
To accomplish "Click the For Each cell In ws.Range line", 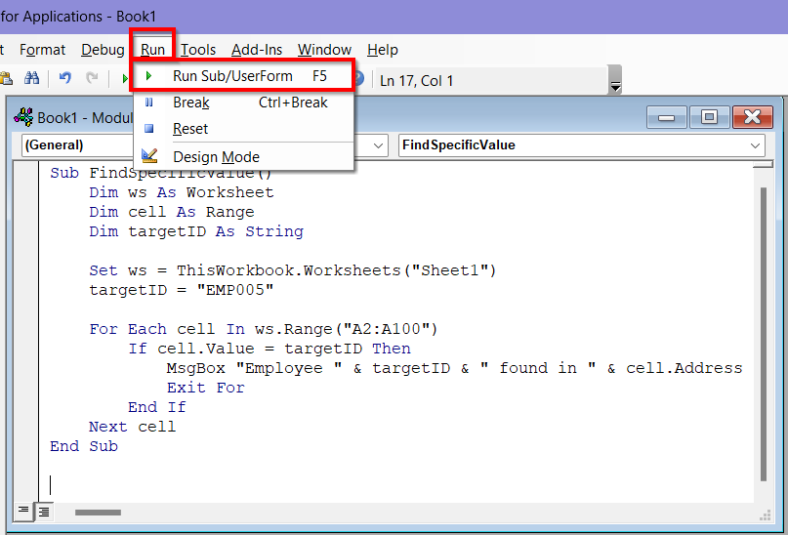I will coord(263,330).
